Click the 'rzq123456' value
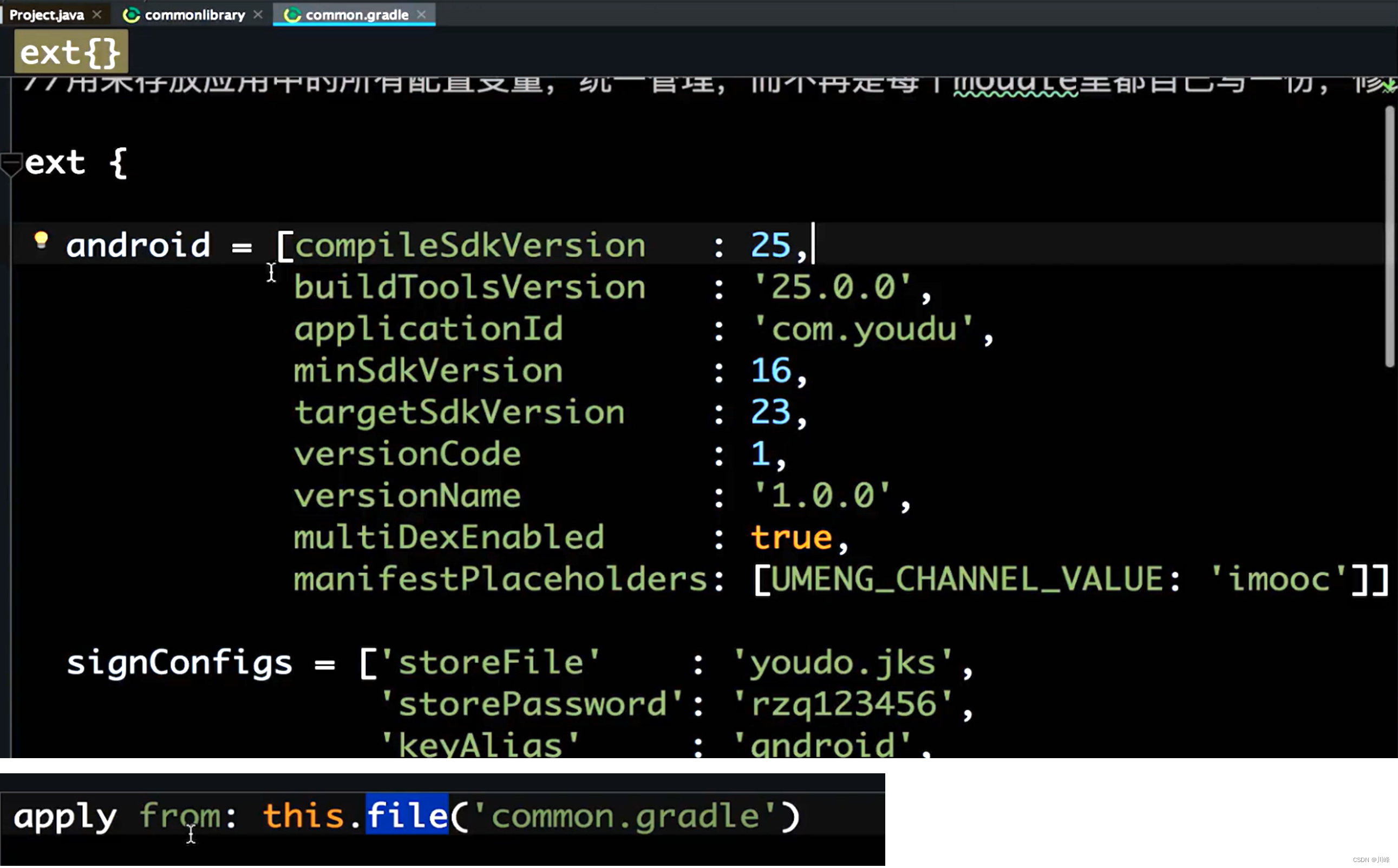The image size is (1398, 868). [x=843, y=705]
